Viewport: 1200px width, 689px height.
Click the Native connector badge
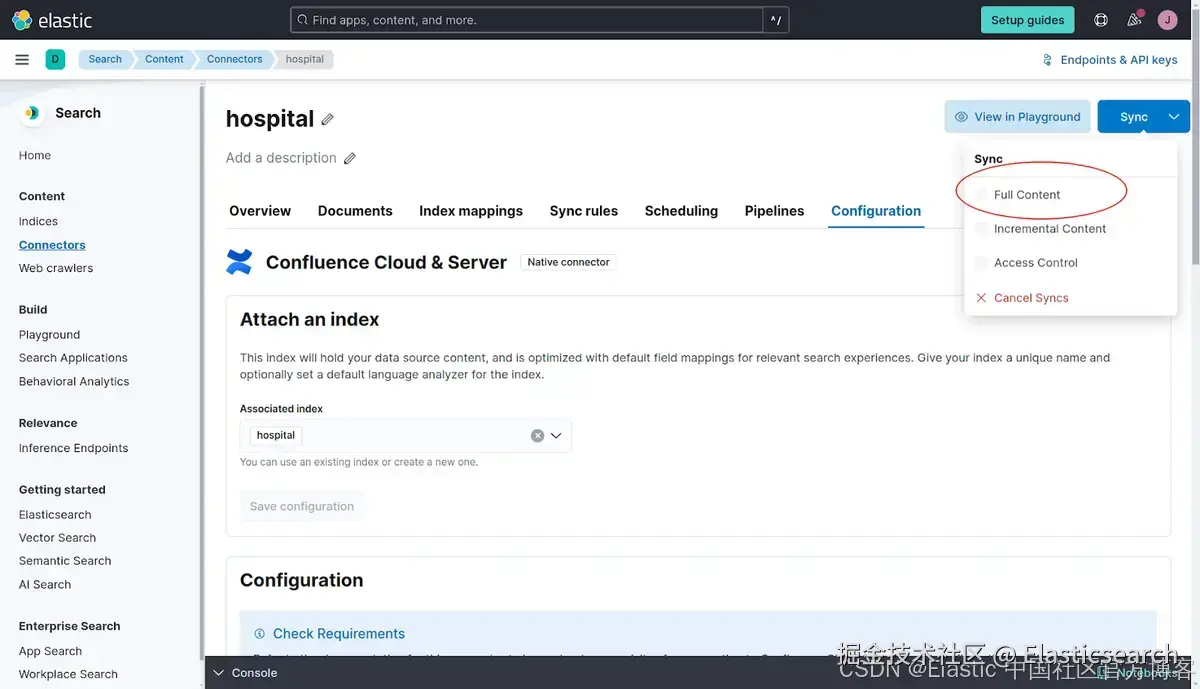coord(568,262)
